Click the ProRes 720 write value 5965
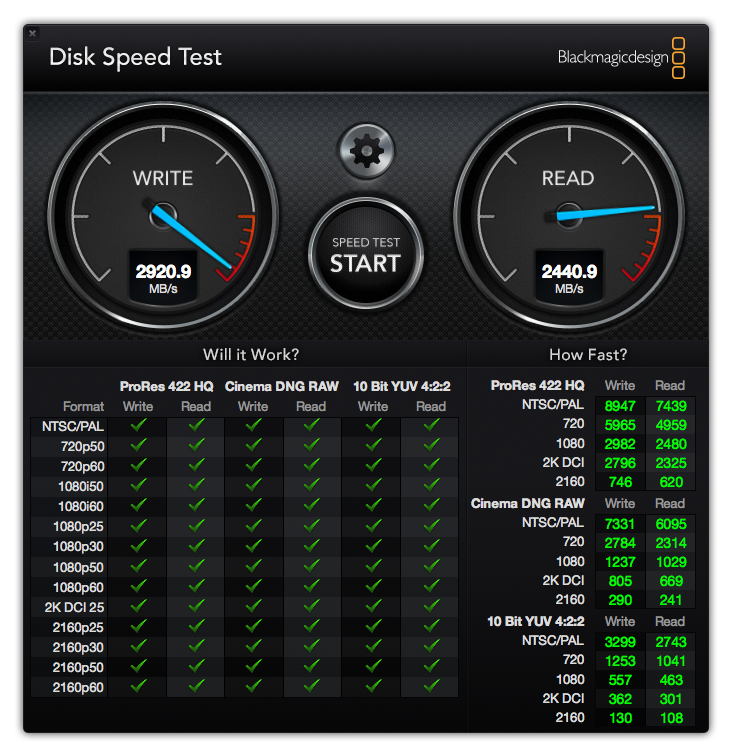The width and height of the screenshot is (732, 756). click(x=620, y=425)
